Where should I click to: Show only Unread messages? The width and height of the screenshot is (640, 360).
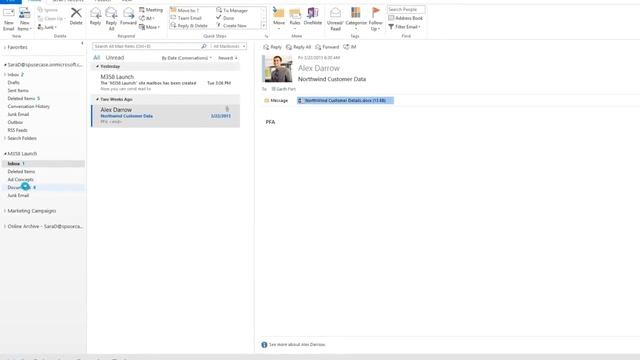(x=115, y=58)
